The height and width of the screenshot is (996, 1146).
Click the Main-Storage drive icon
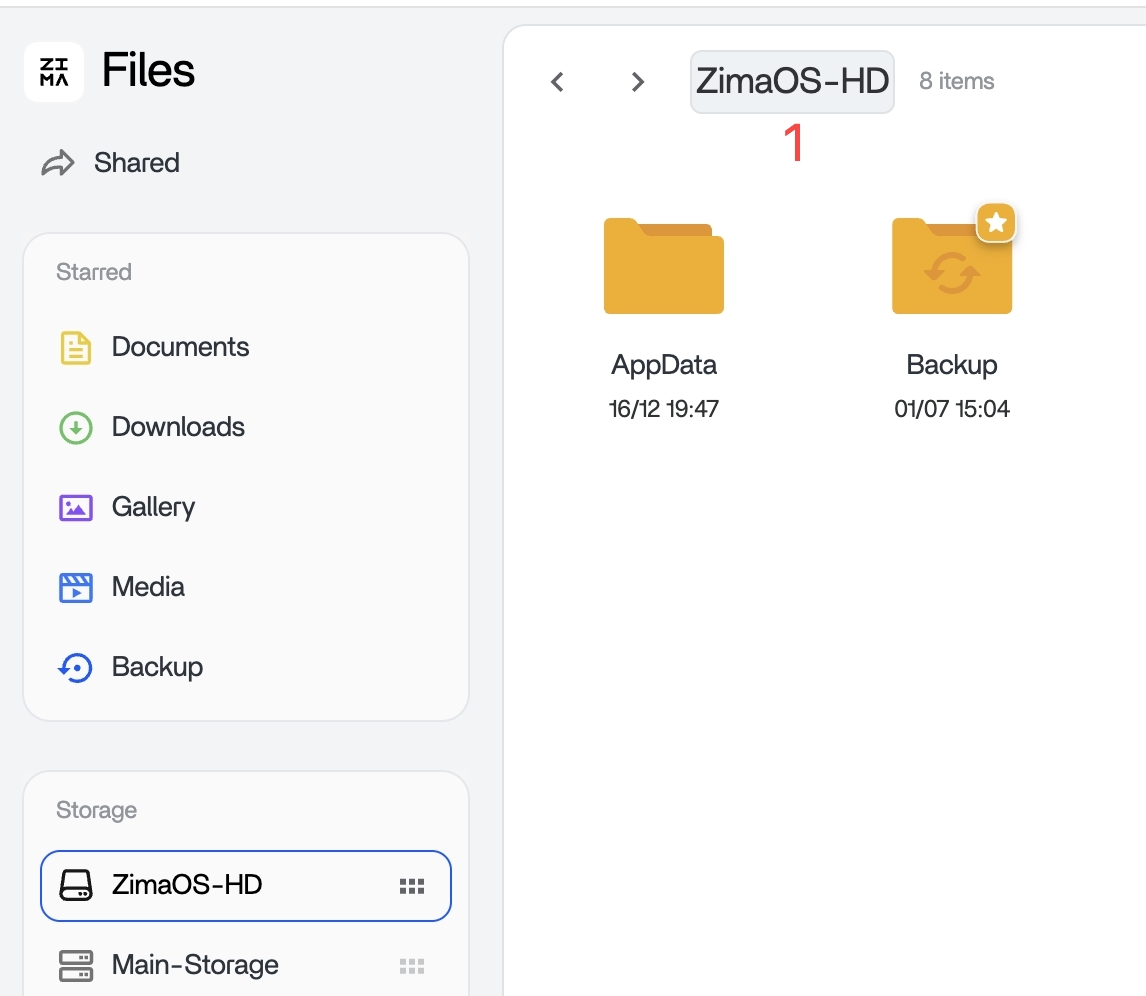tap(76, 965)
